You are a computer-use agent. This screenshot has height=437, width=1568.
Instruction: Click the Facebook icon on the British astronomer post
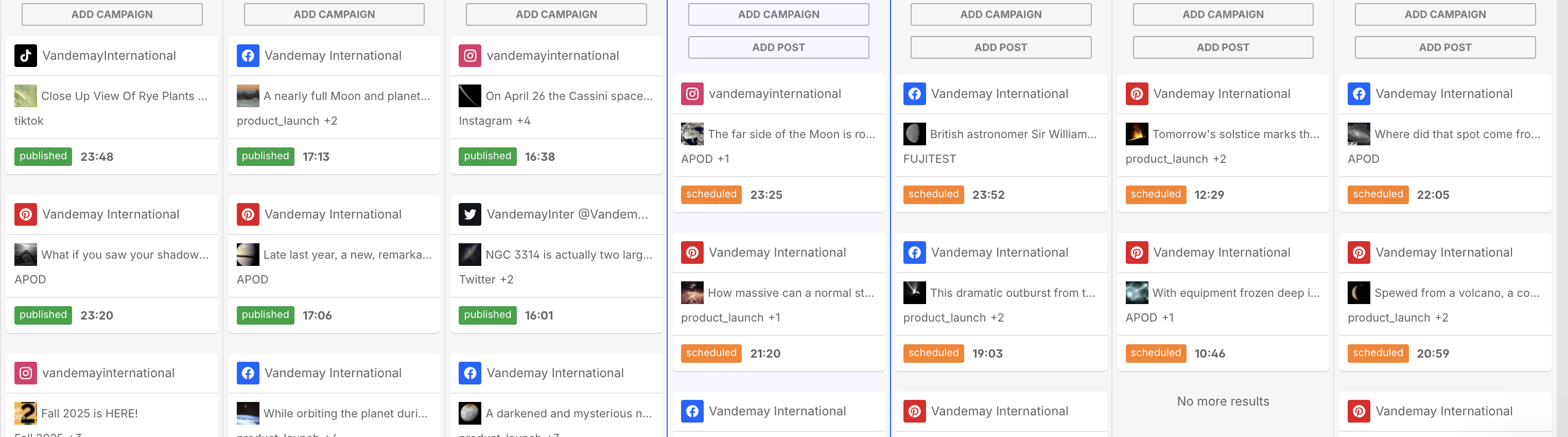tap(914, 94)
